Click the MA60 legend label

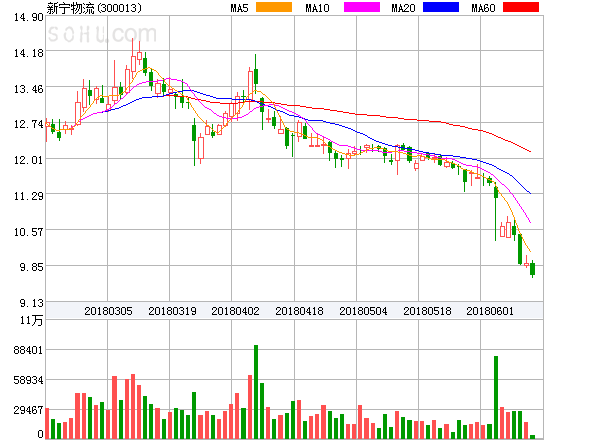tap(483, 8)
